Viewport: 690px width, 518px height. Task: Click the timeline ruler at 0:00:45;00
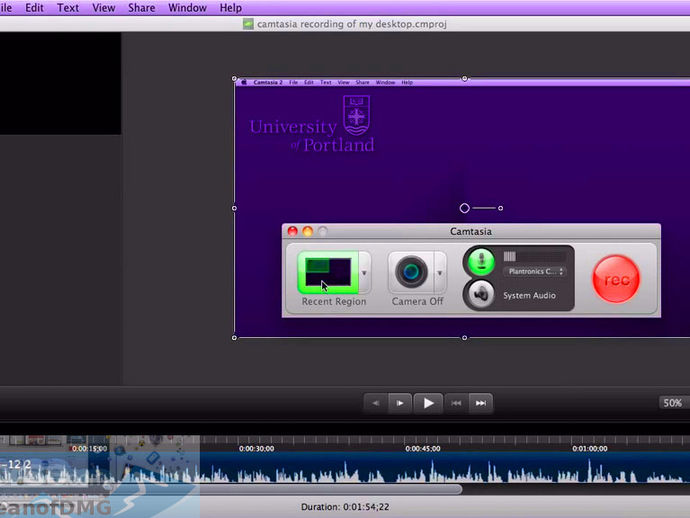point(423,448)
